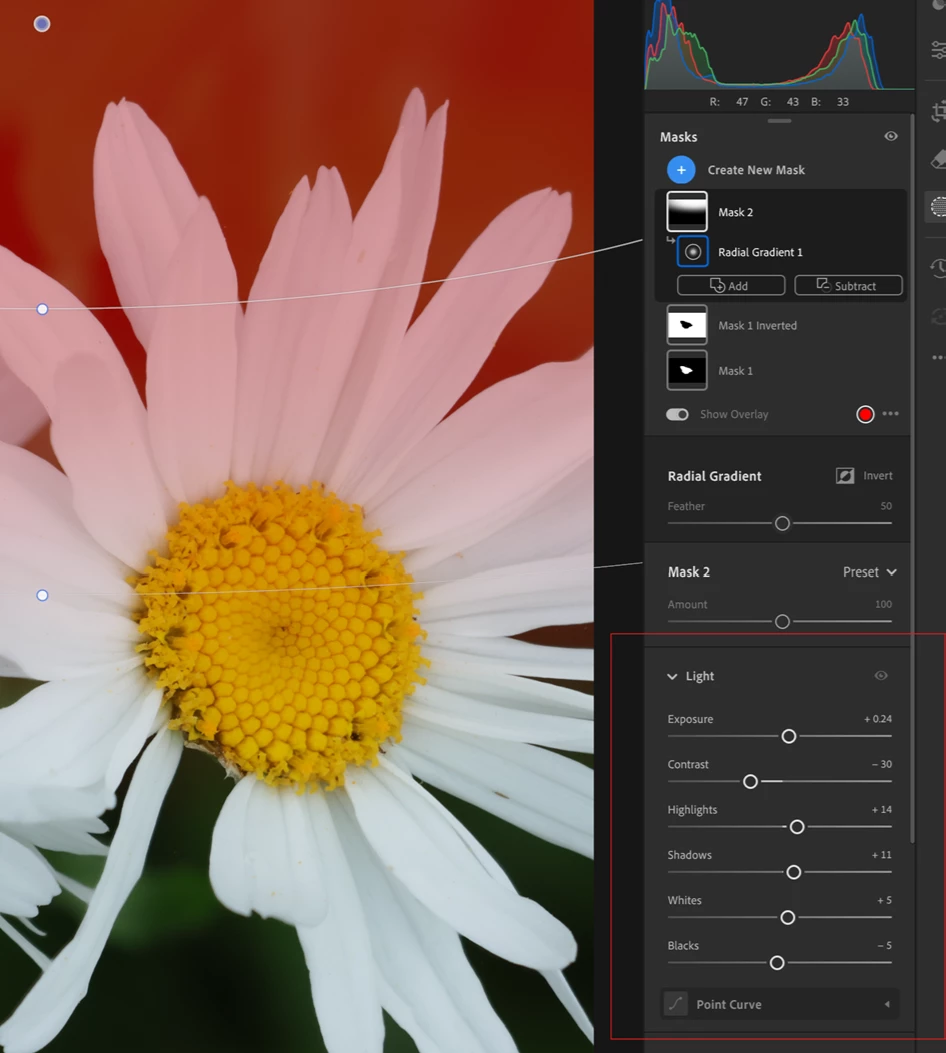
Task: Expand the Point Curve disclosure triangle
Action: click(887, 1004)
